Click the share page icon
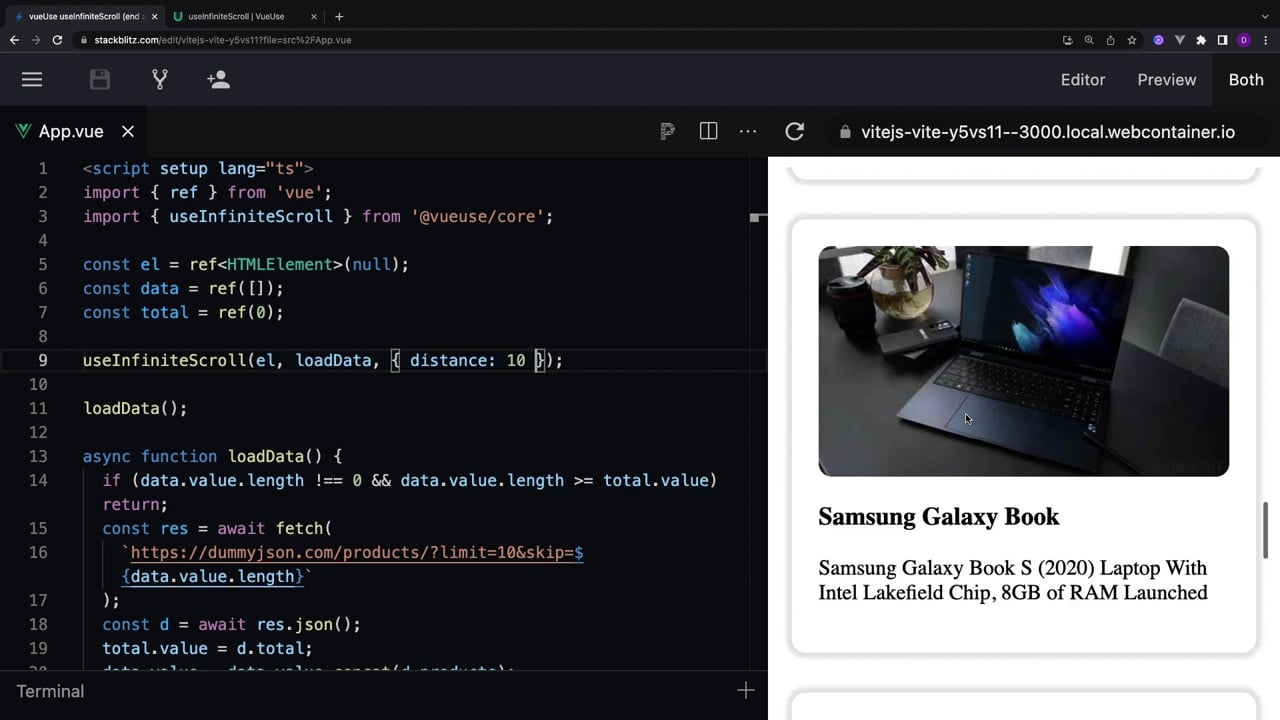 tap(1110, 40)
